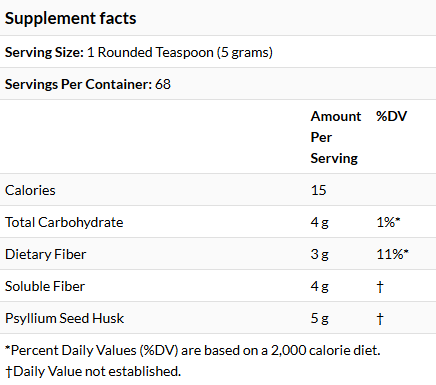Image resolution: width=436 pixels, height=385 pixels.
Task: Select the Total Carbohydrate row label
Action: (x=64, y=222)
